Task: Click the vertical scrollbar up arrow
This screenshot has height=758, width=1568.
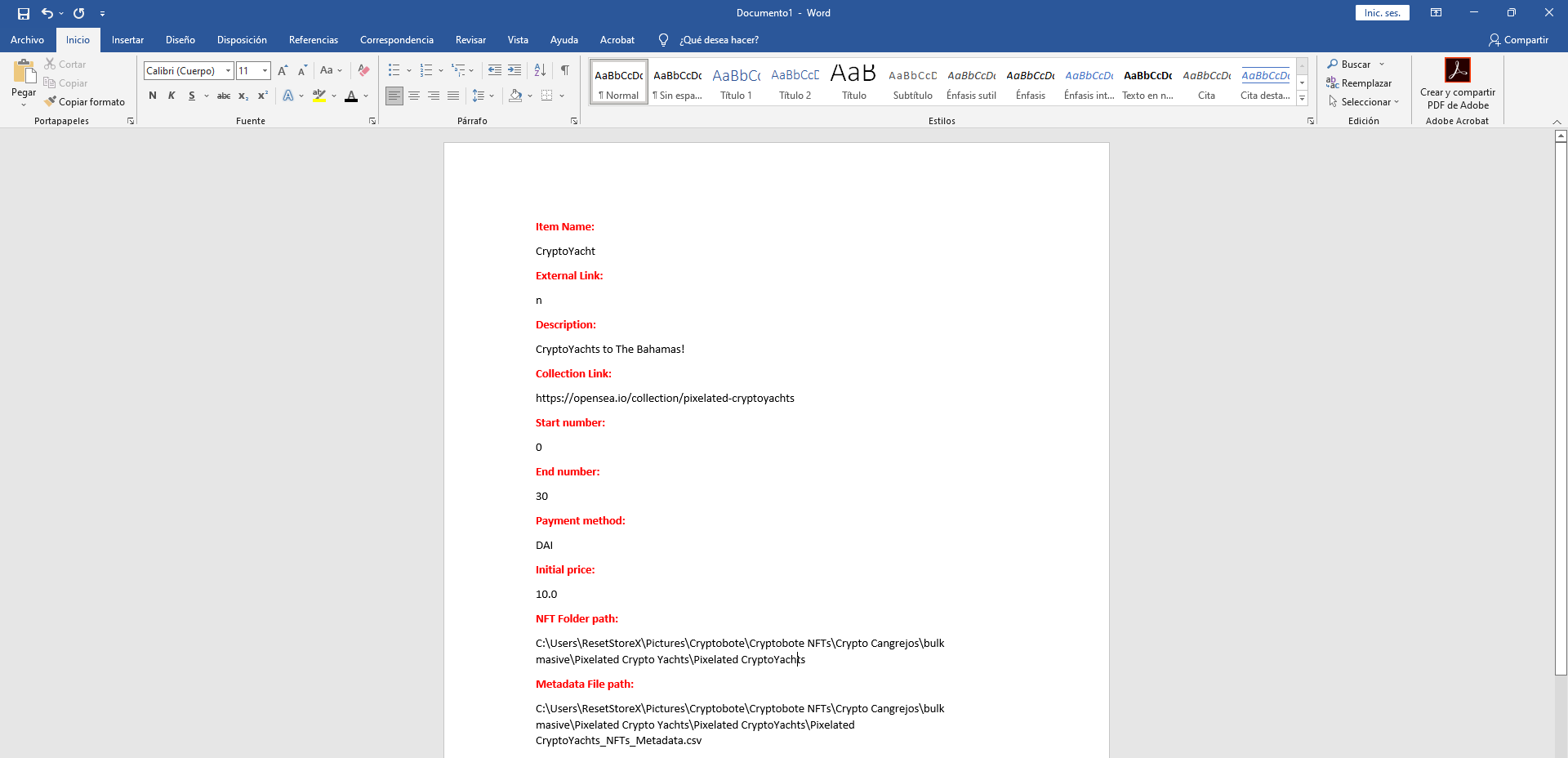Action: [1561, 136]
